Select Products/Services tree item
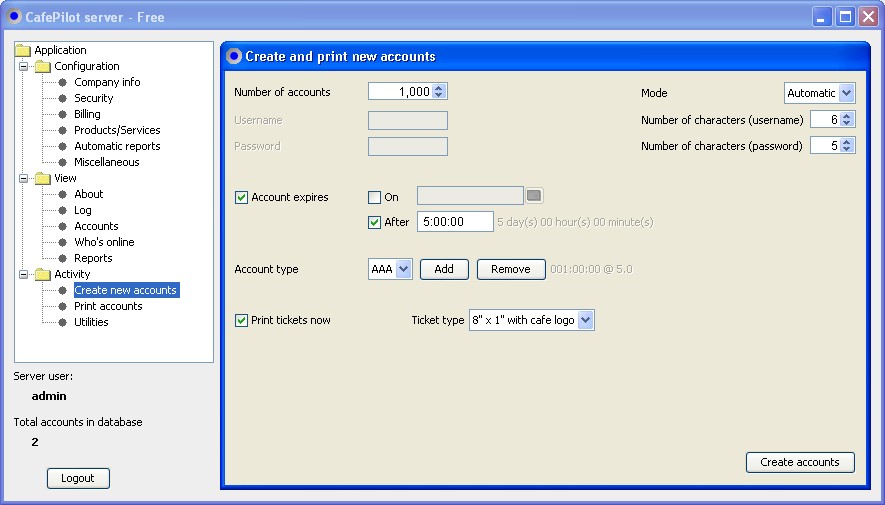The height and width of the screenshot is (505, 885). pos(117,130)
